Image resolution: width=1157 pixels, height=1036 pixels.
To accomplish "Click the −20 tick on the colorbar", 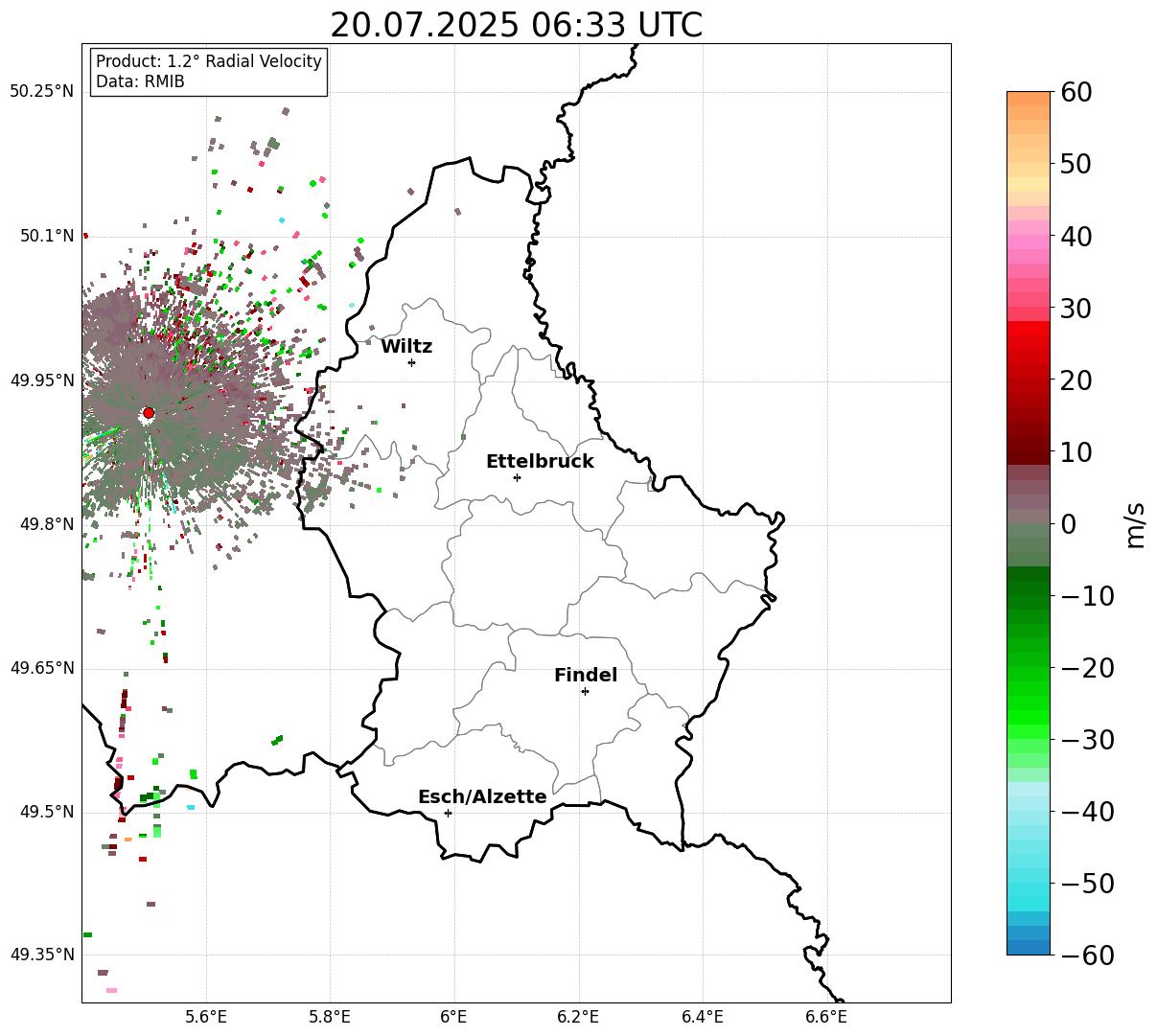I will pos(1086,668).
